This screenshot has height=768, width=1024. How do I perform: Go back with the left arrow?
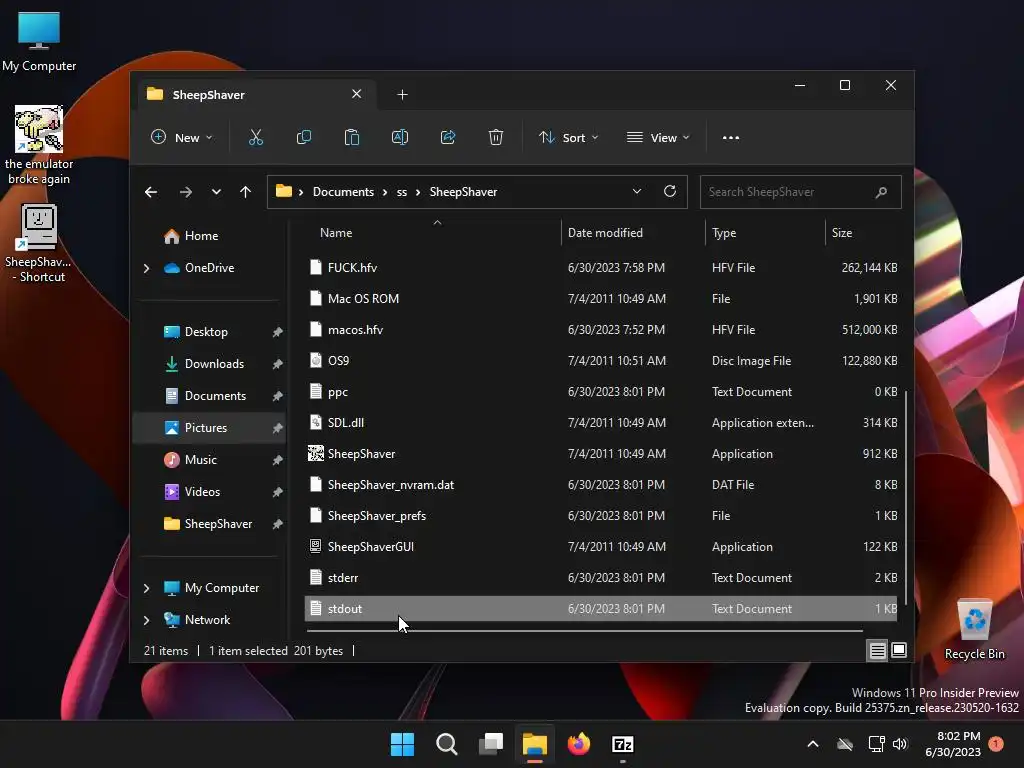point(151,192)
